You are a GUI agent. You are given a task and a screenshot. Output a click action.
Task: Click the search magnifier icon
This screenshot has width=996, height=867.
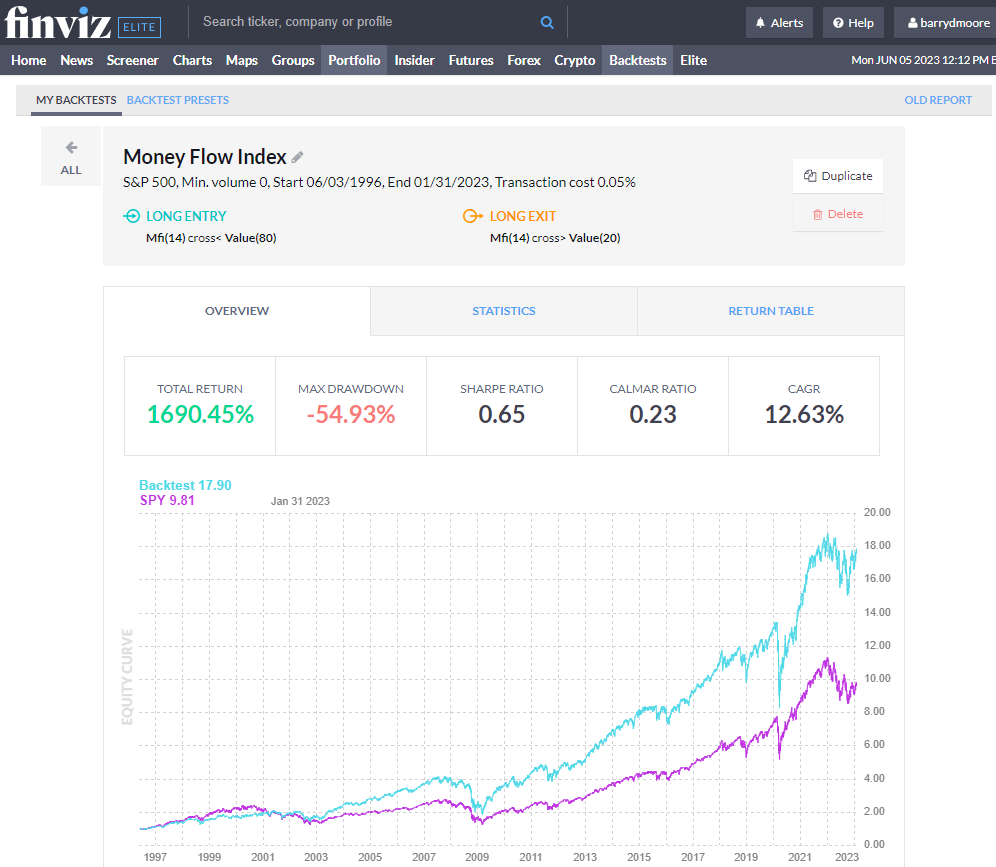[x=547, y=22]
